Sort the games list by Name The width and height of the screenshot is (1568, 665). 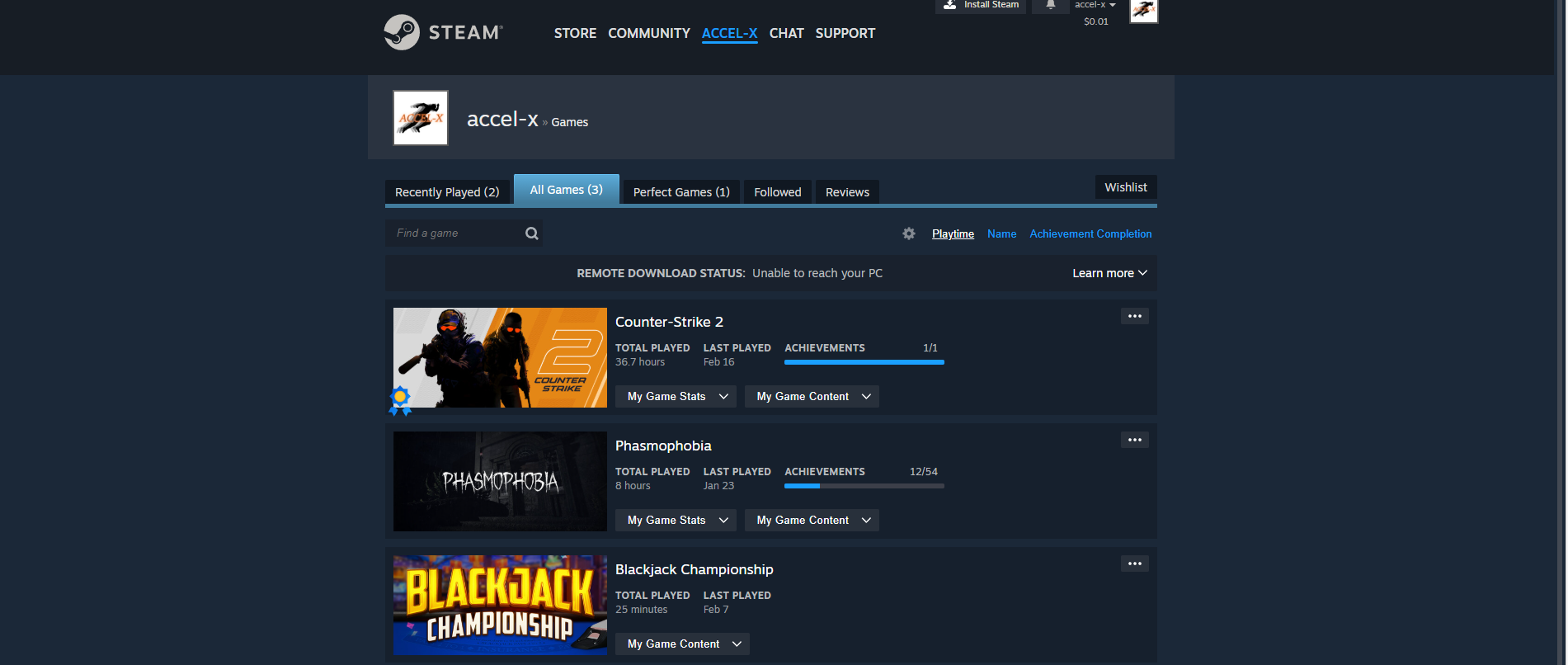click(1001, 234)
